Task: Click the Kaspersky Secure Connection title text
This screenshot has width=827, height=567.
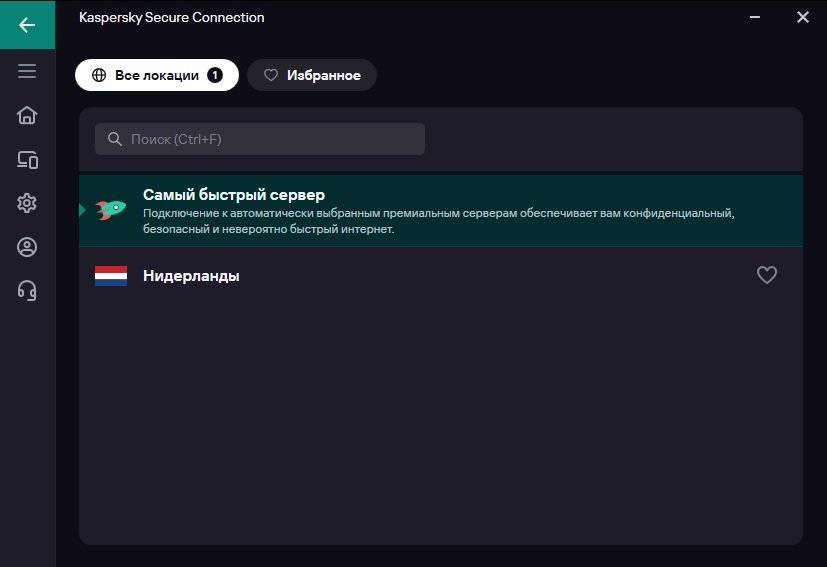Action: pyautogui.click(x=171, y=17)
